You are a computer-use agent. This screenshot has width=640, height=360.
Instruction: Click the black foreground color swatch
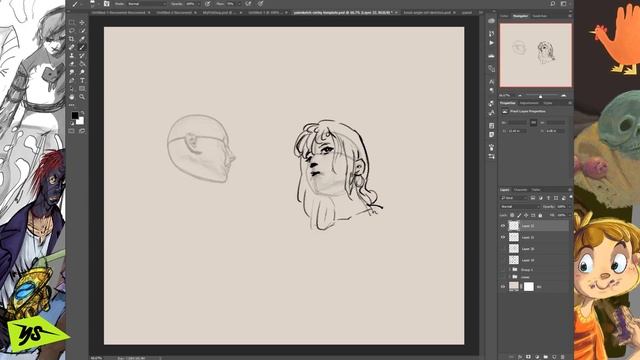75,116
